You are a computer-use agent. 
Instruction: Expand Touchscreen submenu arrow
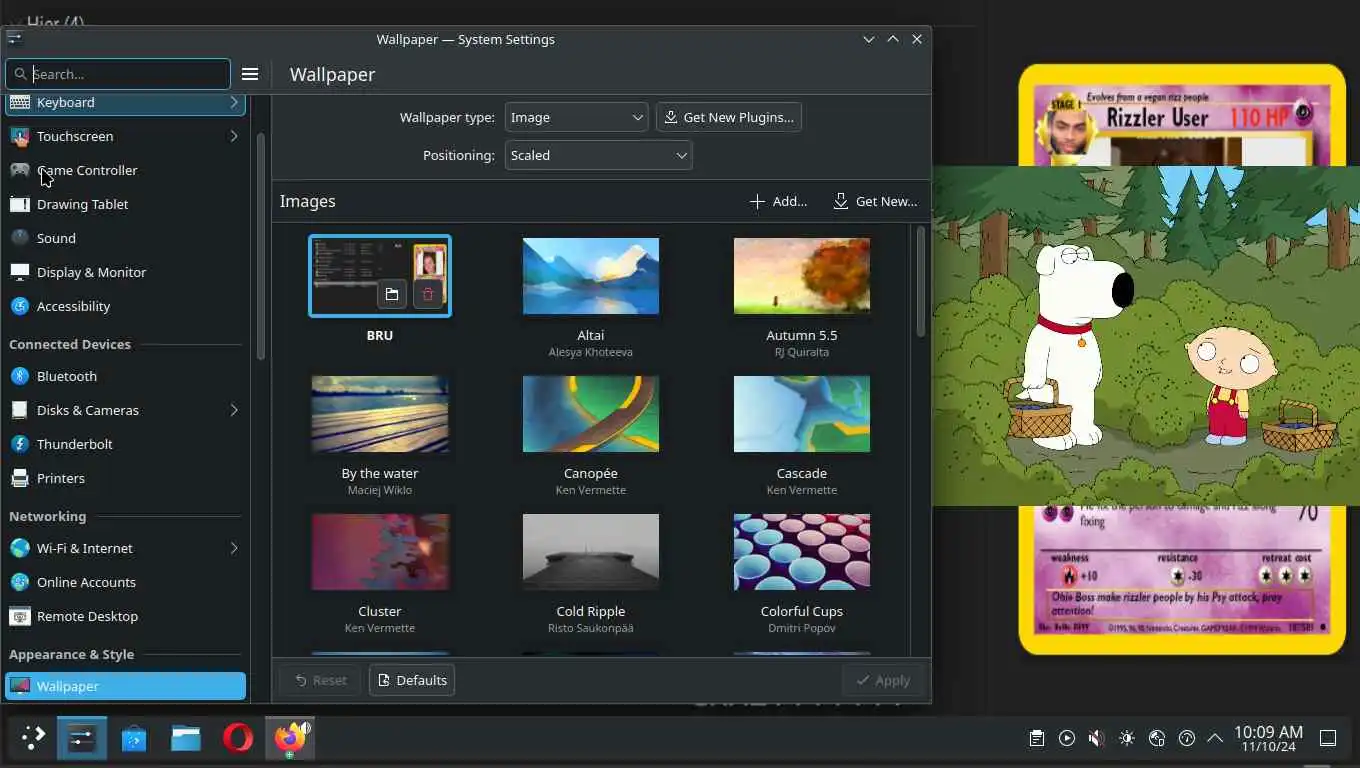234,136
